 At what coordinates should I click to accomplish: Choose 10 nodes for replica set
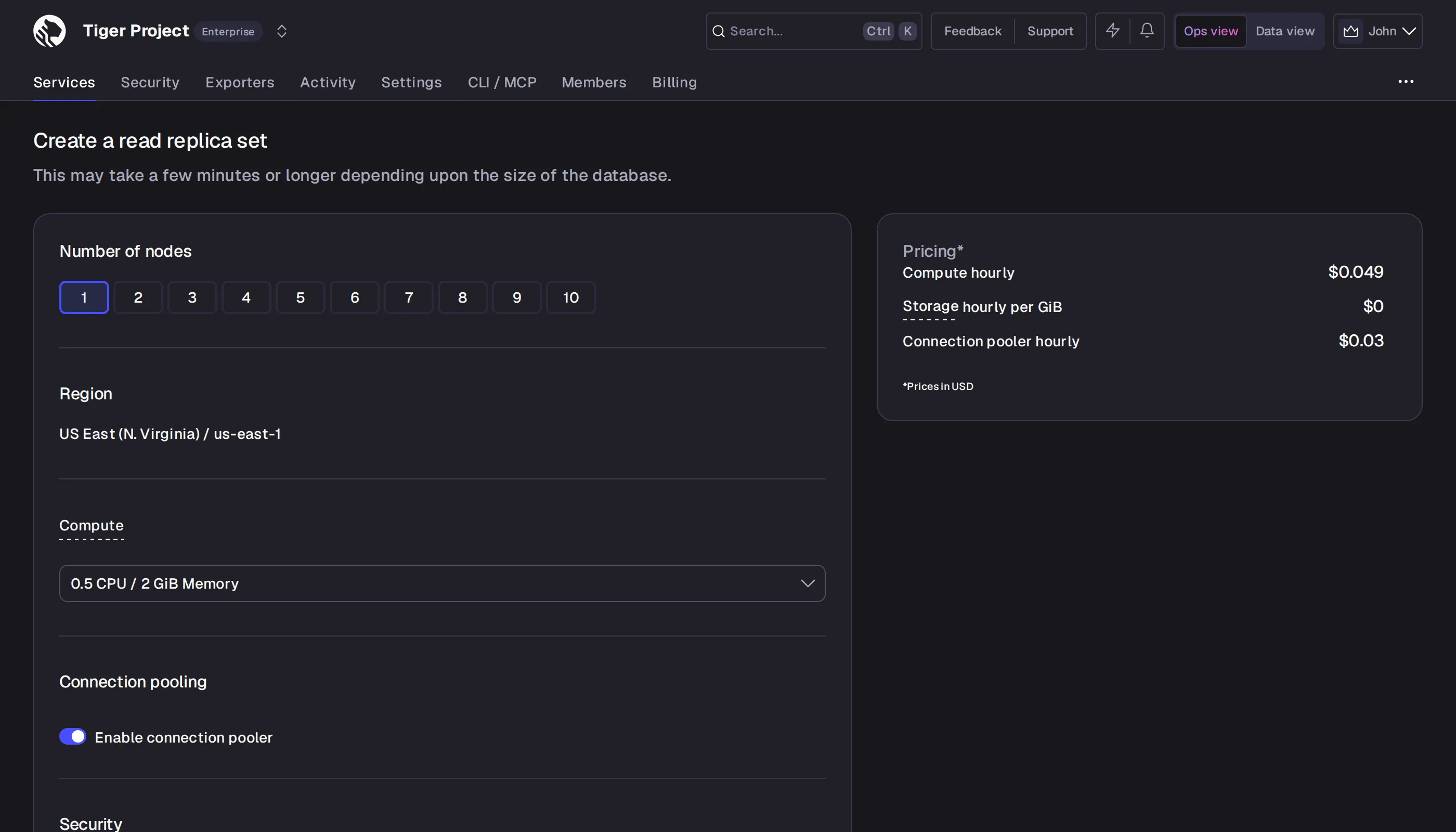click(570, 297)
